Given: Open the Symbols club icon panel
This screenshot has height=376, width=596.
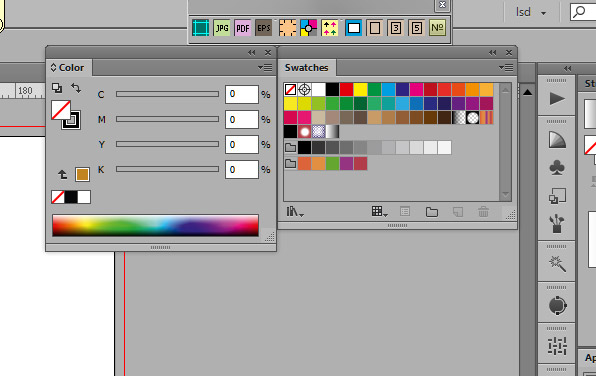Looking at the screenshot, I should [557, 167].
